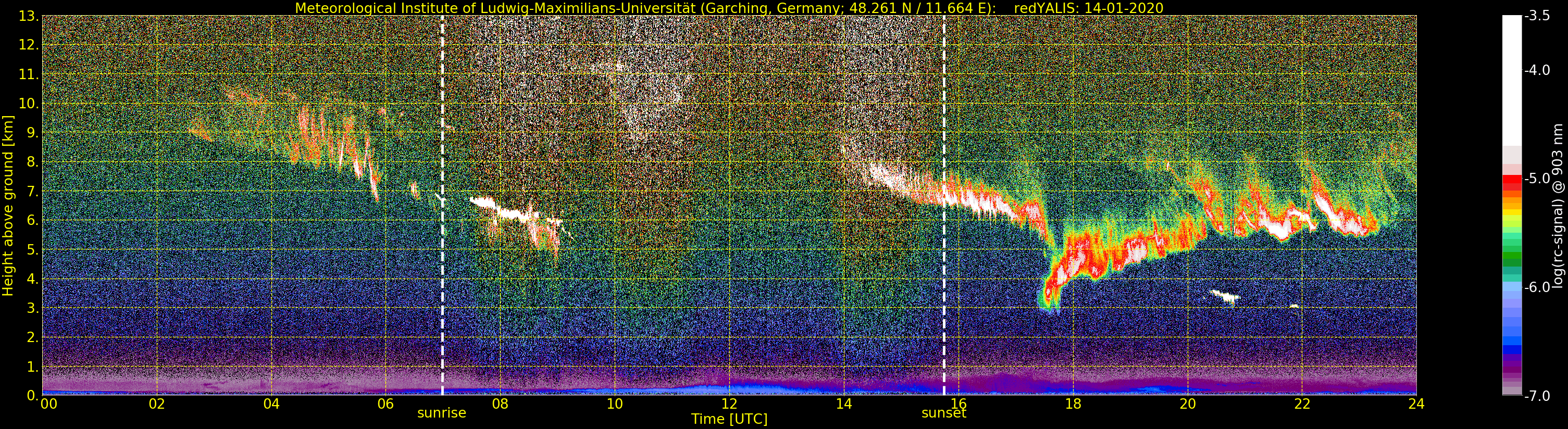1568x429 pixels.
Task: Click the height axis tick label 11
Action: 29,75
